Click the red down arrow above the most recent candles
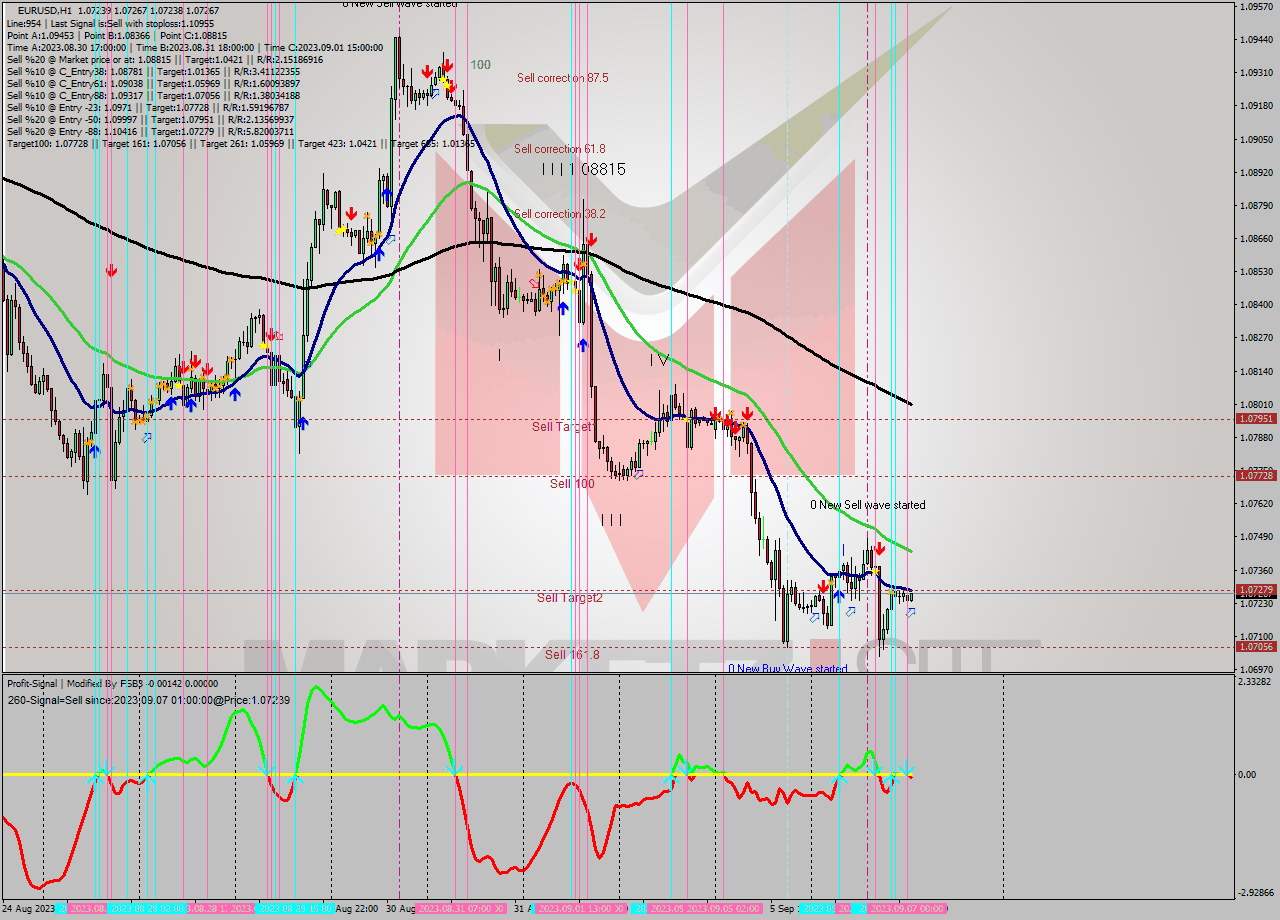The image size is (1280, 920). (x=879, y=549)
